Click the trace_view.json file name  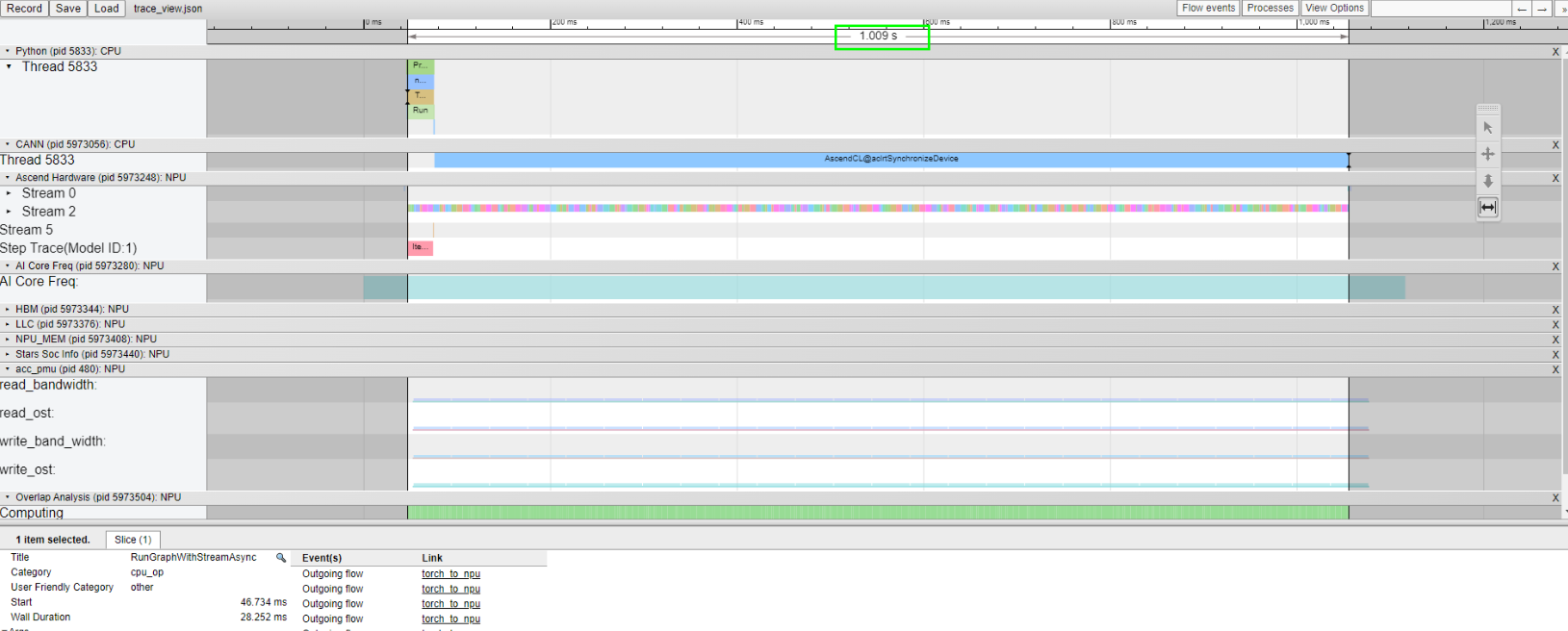click(167, 9)
